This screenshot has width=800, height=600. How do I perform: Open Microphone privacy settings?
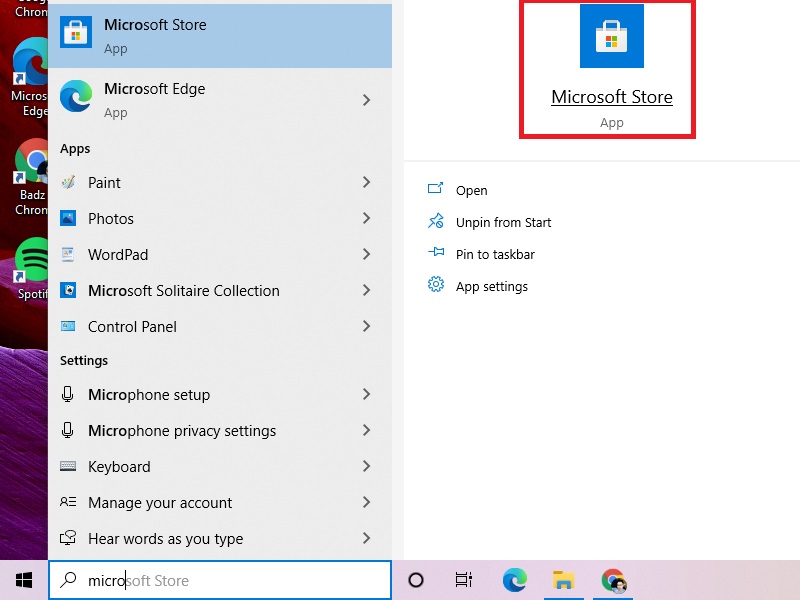220,431
